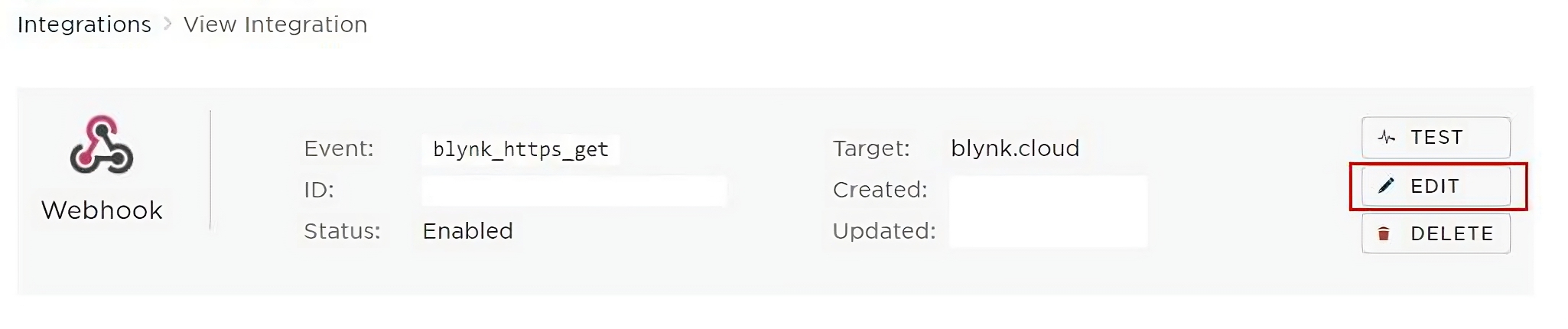Viewport: 1568px width, 329px height.
Task: Click the blynk.cloud target value
Action: (1015, 148)
